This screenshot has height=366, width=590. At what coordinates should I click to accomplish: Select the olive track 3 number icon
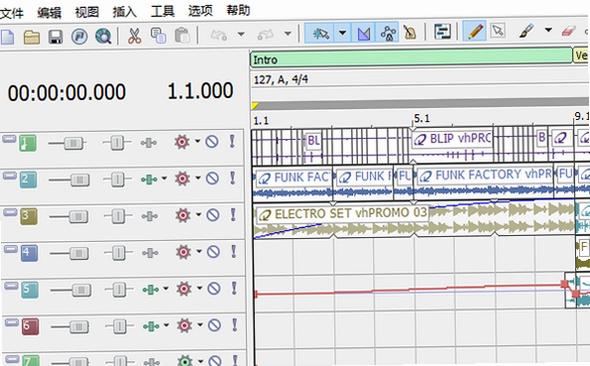point(29,217)
